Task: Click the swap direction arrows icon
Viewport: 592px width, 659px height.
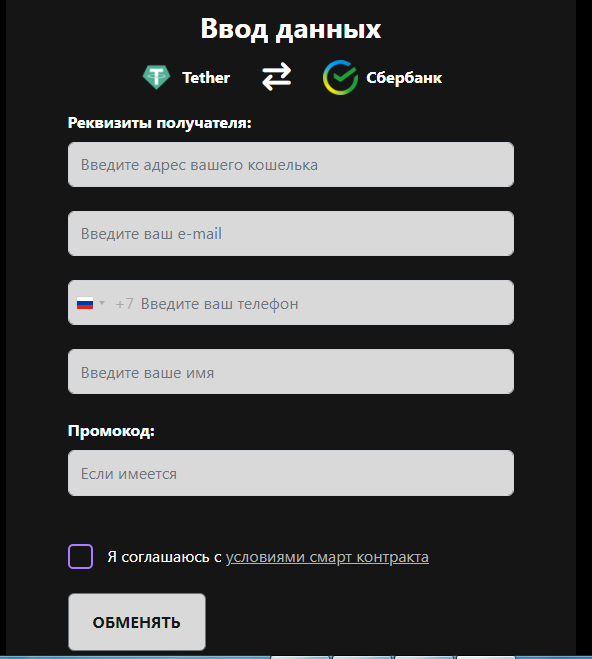Action: point(276,77)
